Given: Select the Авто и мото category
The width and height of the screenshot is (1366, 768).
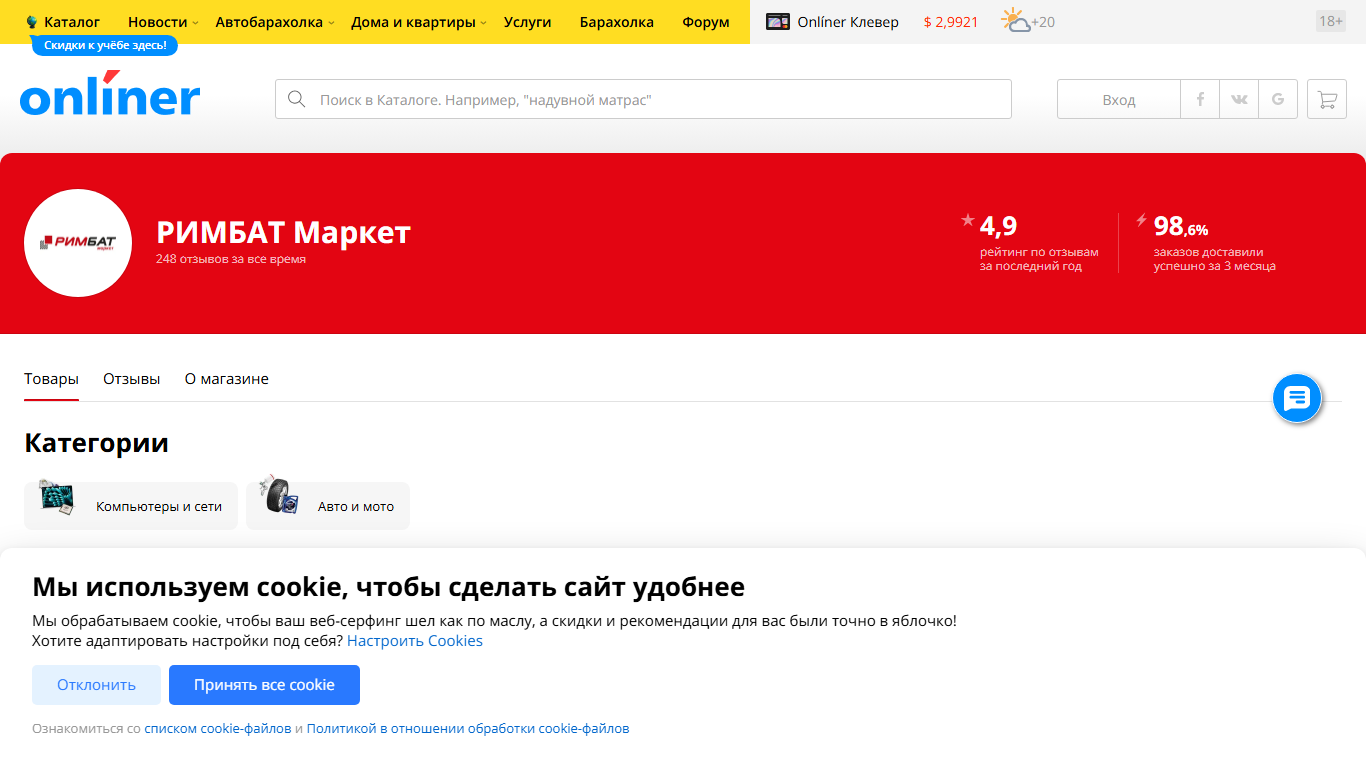Looking at the screenshot, I should point(328,506).
